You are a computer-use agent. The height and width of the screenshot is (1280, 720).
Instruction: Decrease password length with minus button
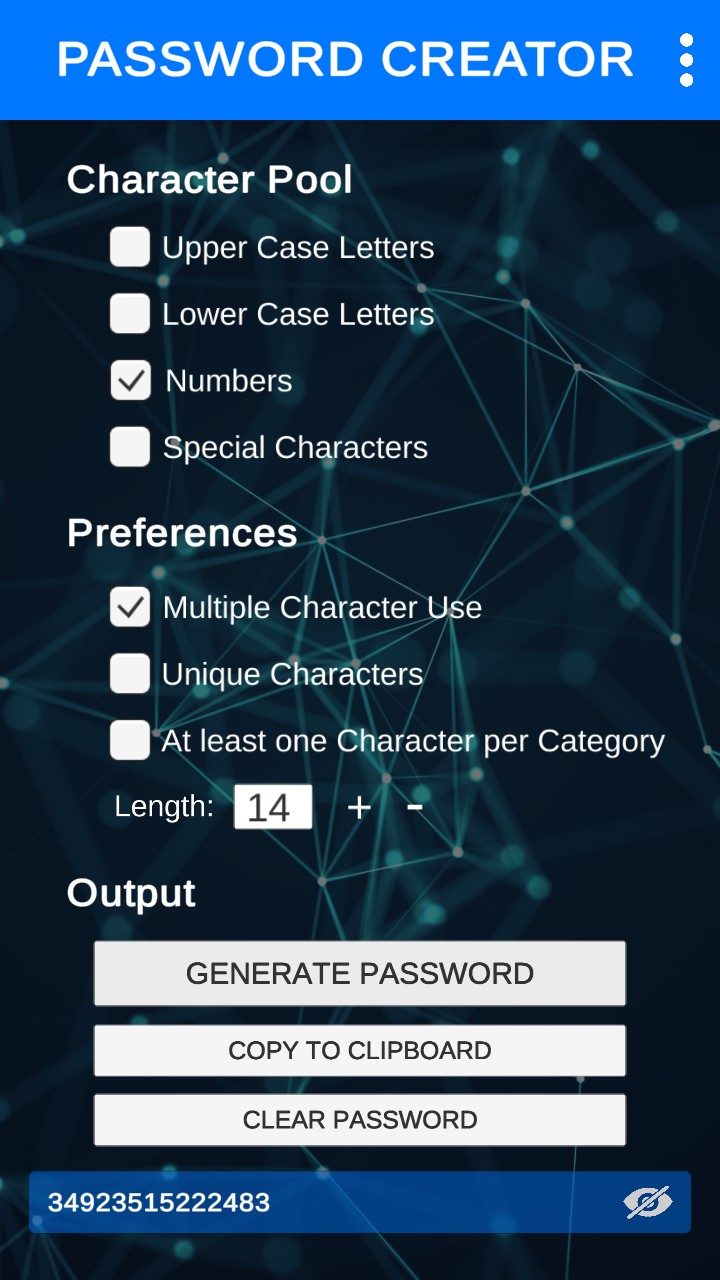[415, 806]
